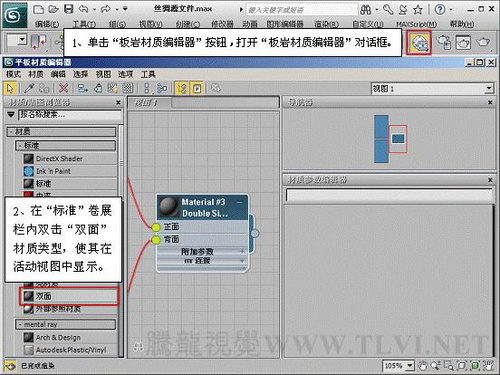Click the Move Children icon
This screenshot has width=500, height=375.
pyautogui.click(x=82, y=88)
